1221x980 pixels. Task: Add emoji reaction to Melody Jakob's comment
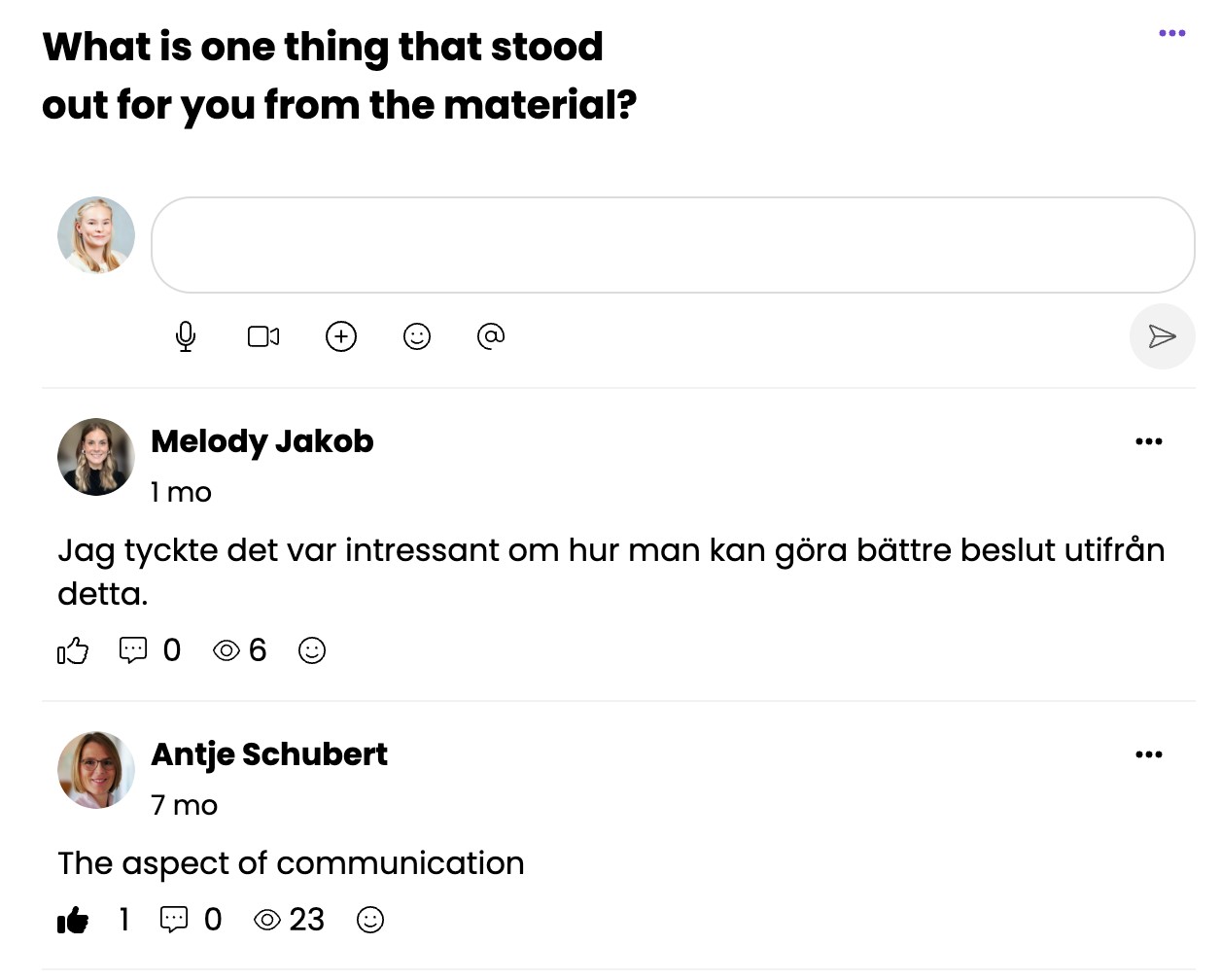coord(312,650)
